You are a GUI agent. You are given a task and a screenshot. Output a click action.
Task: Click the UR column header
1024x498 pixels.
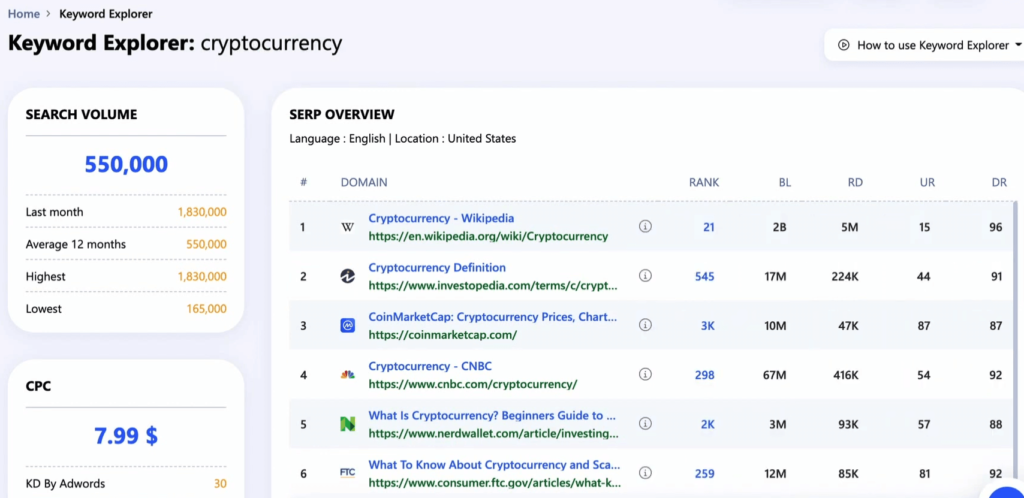pos(927,182)
